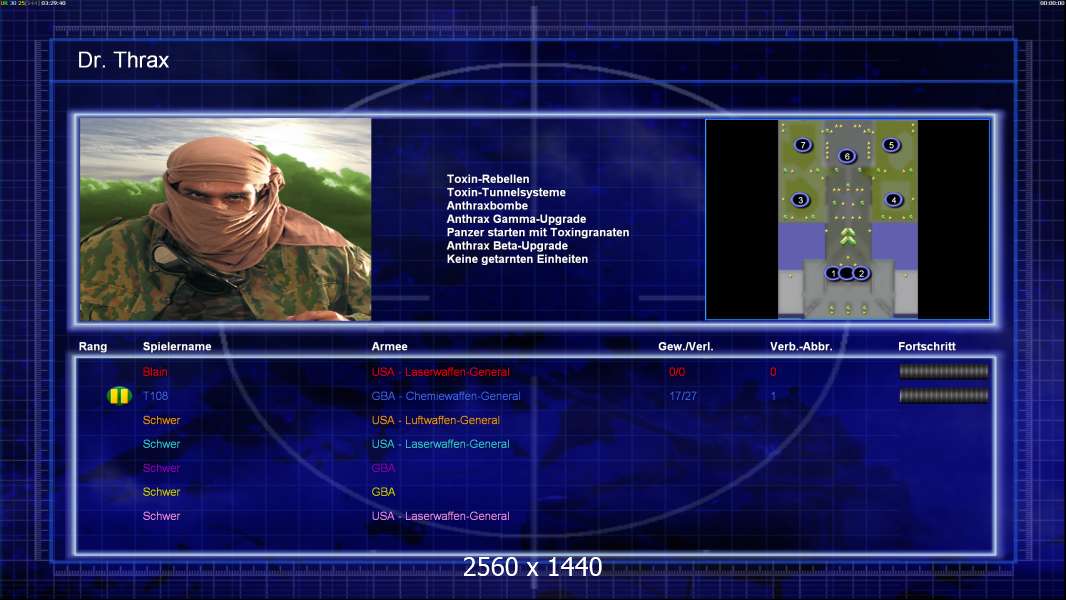1066x600 pixels.
Task: Click start position marker 4 on the map
Action: coord(893,200)
